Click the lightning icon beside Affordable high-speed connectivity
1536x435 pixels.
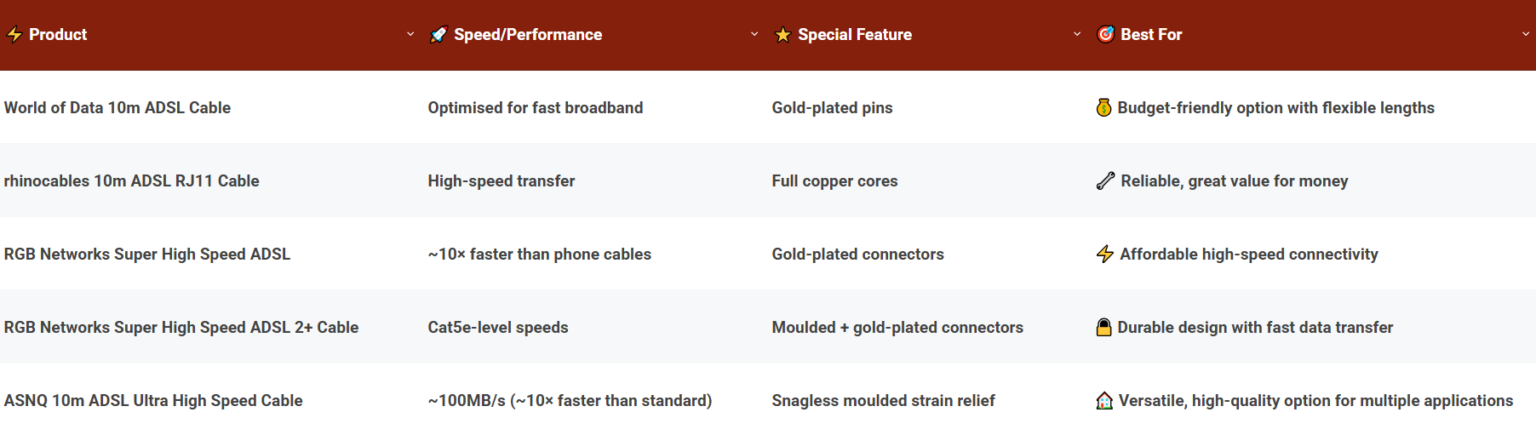point(1105,254)
